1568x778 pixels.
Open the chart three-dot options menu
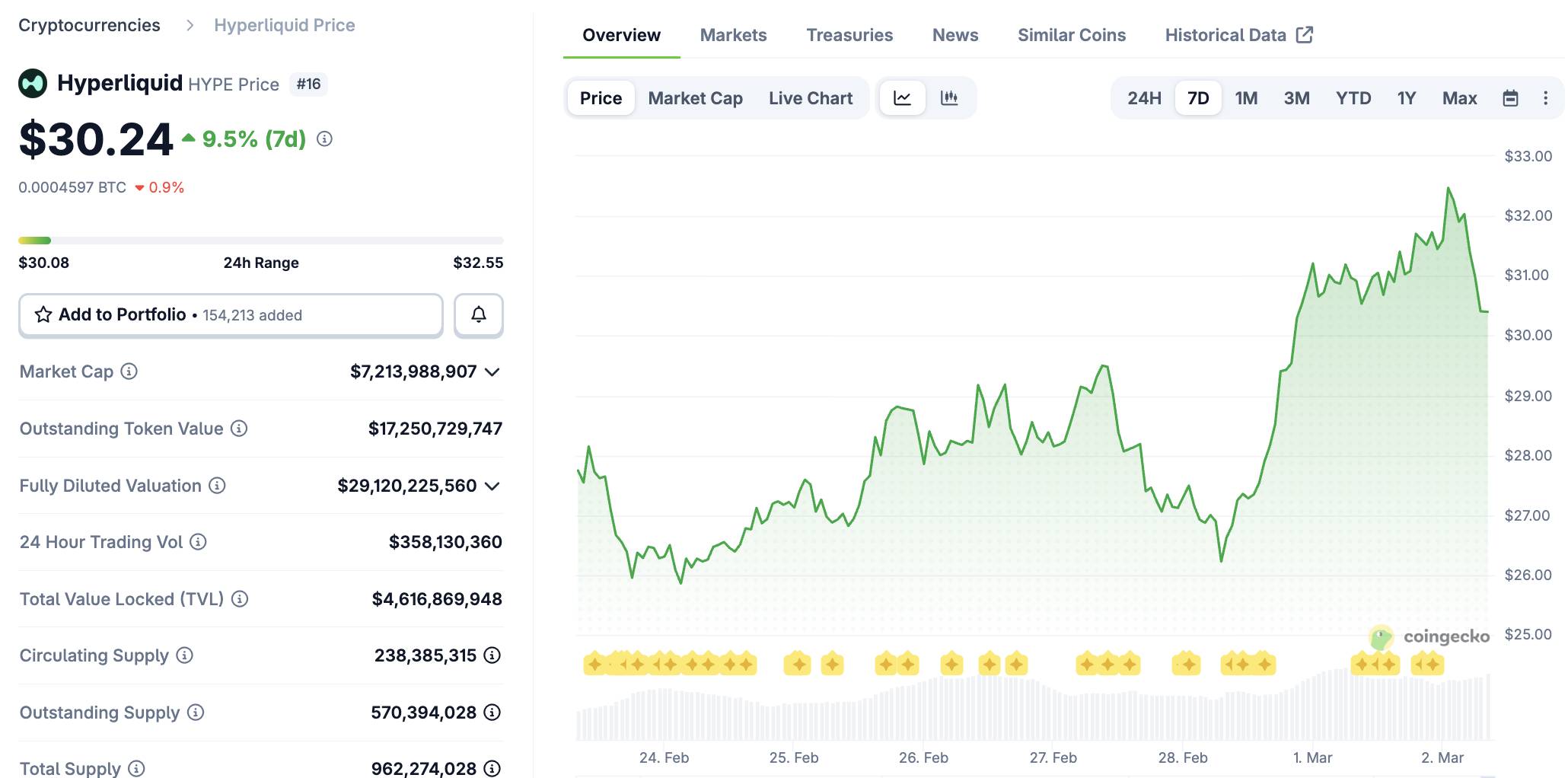pos(1545,98)
